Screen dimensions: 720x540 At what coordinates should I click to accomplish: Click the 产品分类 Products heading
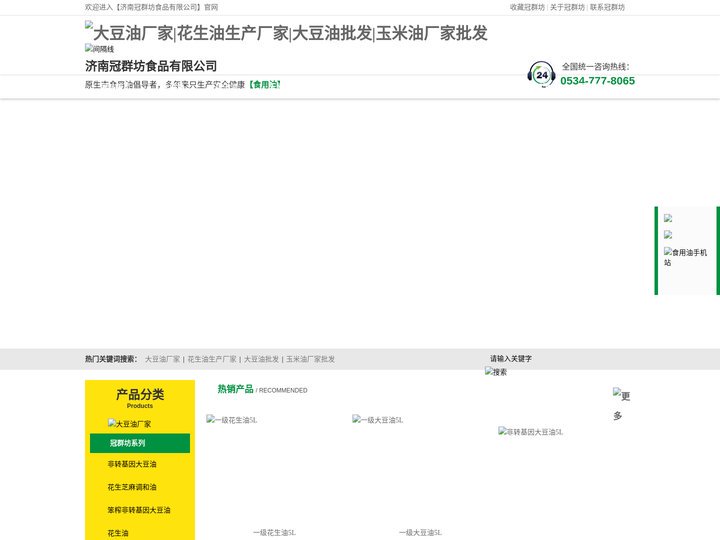point(140,398)
